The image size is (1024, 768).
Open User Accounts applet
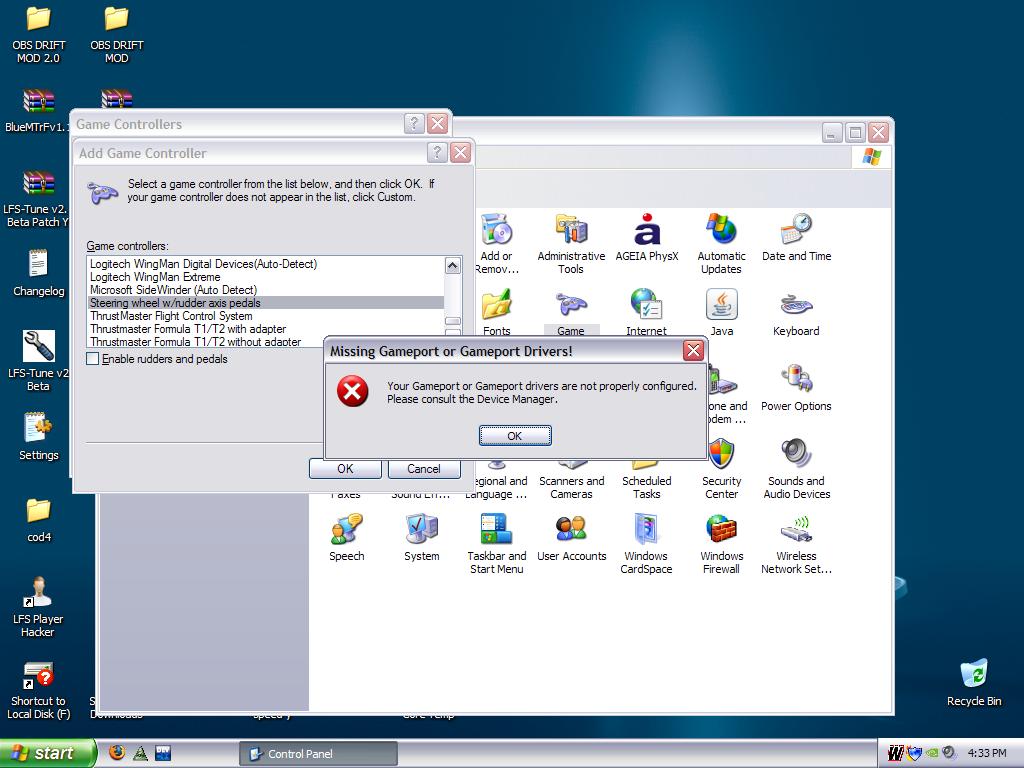tap(571, 537)
